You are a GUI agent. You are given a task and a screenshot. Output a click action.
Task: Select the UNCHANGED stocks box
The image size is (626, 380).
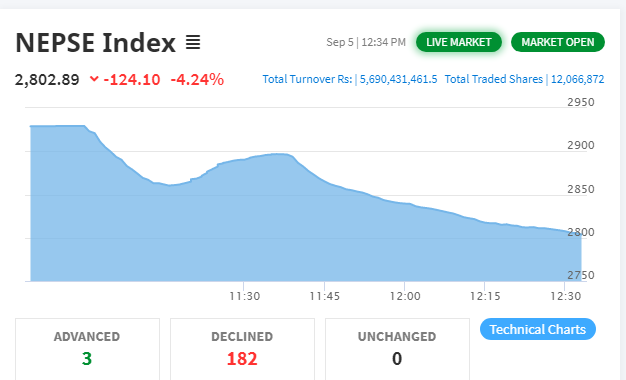coord(397,349)
